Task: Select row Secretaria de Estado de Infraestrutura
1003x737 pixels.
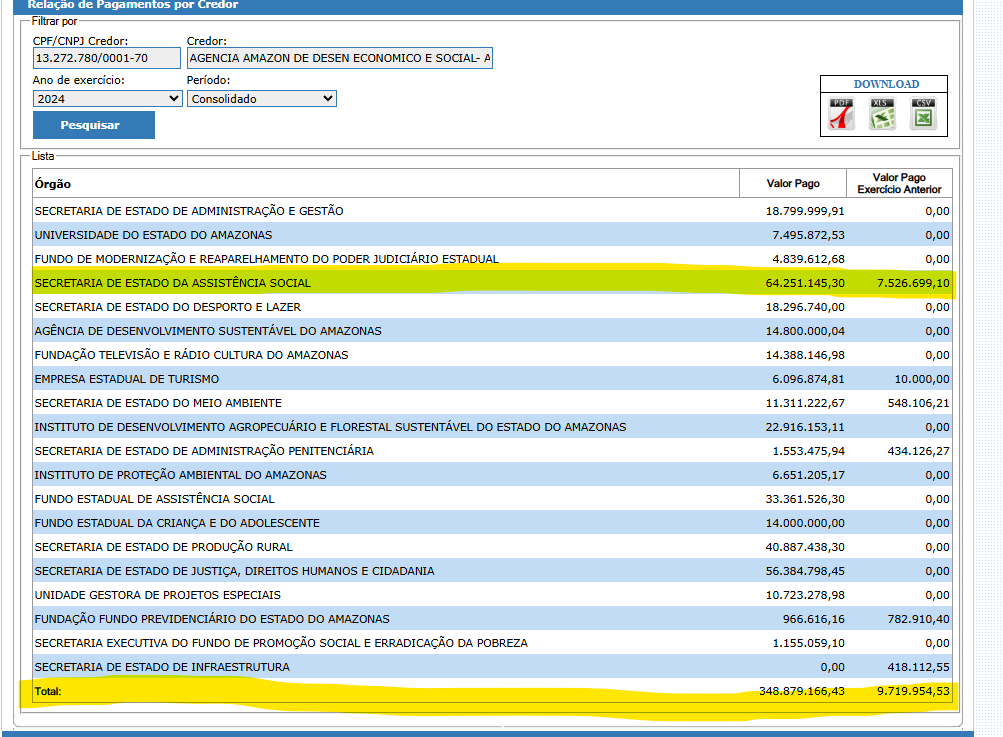Action: [x=492, y=667]
